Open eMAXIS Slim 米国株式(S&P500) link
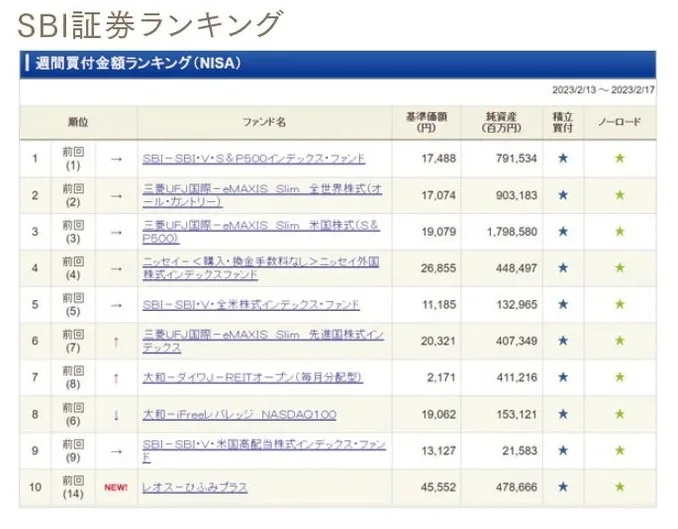Screen dimensions: 678x529 pos(261,232)
